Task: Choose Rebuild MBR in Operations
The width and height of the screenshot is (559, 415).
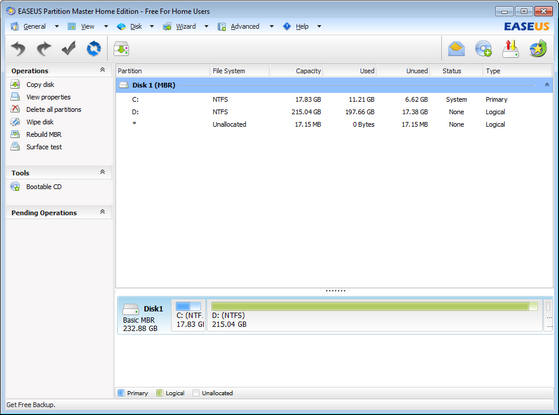Action: tap(44, 134)
